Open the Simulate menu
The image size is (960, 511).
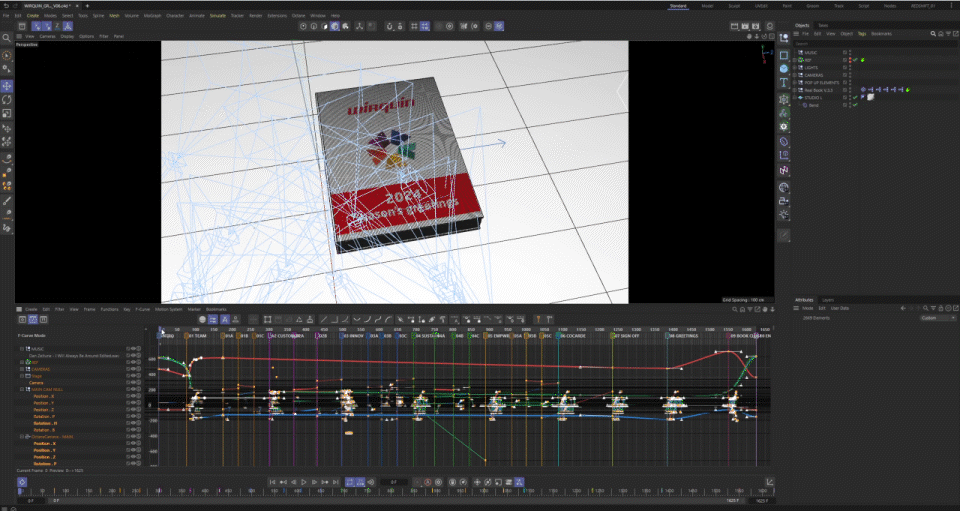[217, 16]
